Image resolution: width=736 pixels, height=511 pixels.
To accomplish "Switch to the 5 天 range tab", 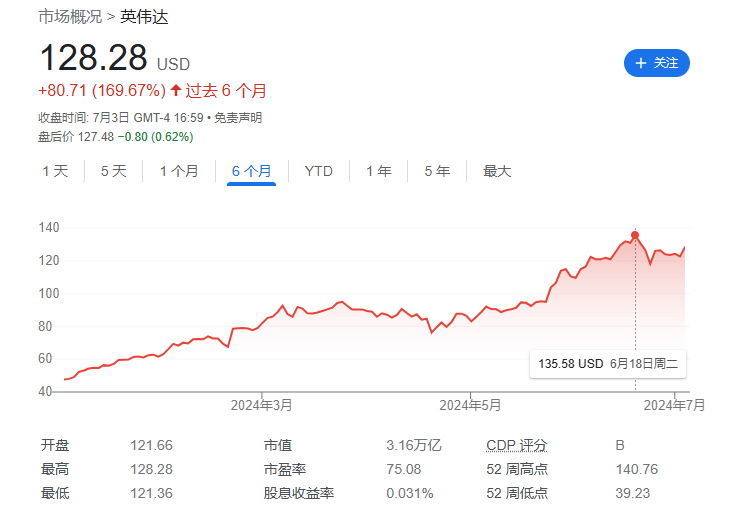I will click(114, 171).
